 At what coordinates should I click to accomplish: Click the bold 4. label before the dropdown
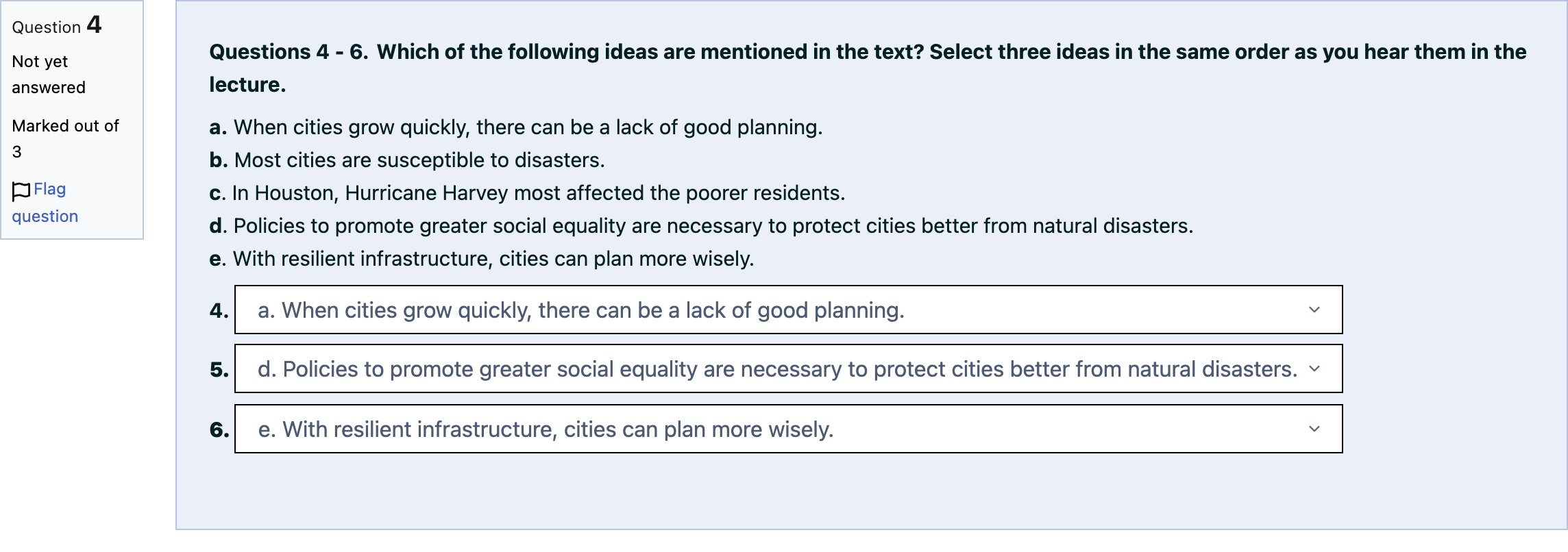[219, 310]
